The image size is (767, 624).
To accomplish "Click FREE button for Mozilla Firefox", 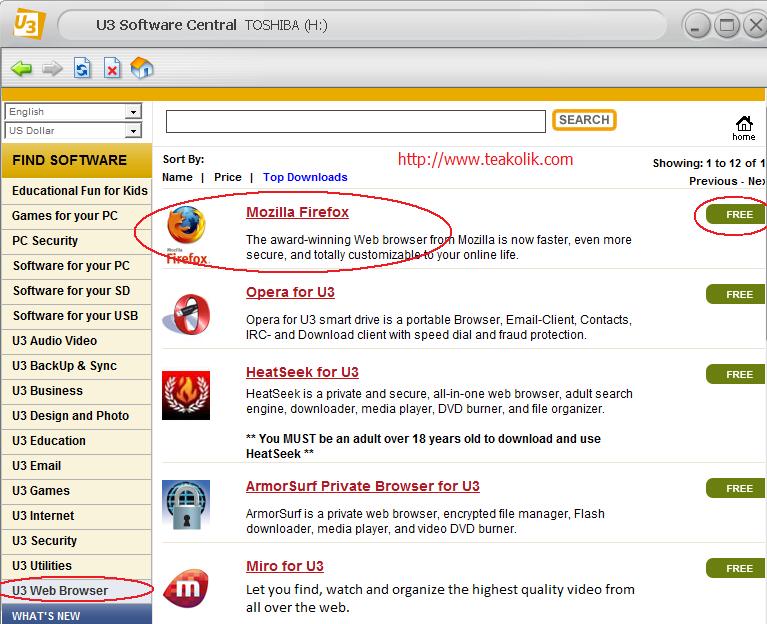I will coord(736,215).
